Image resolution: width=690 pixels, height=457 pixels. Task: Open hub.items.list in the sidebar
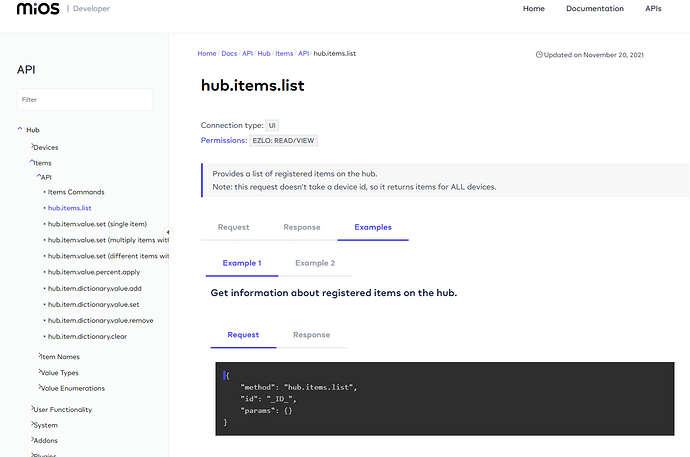(x=70, y=208)
